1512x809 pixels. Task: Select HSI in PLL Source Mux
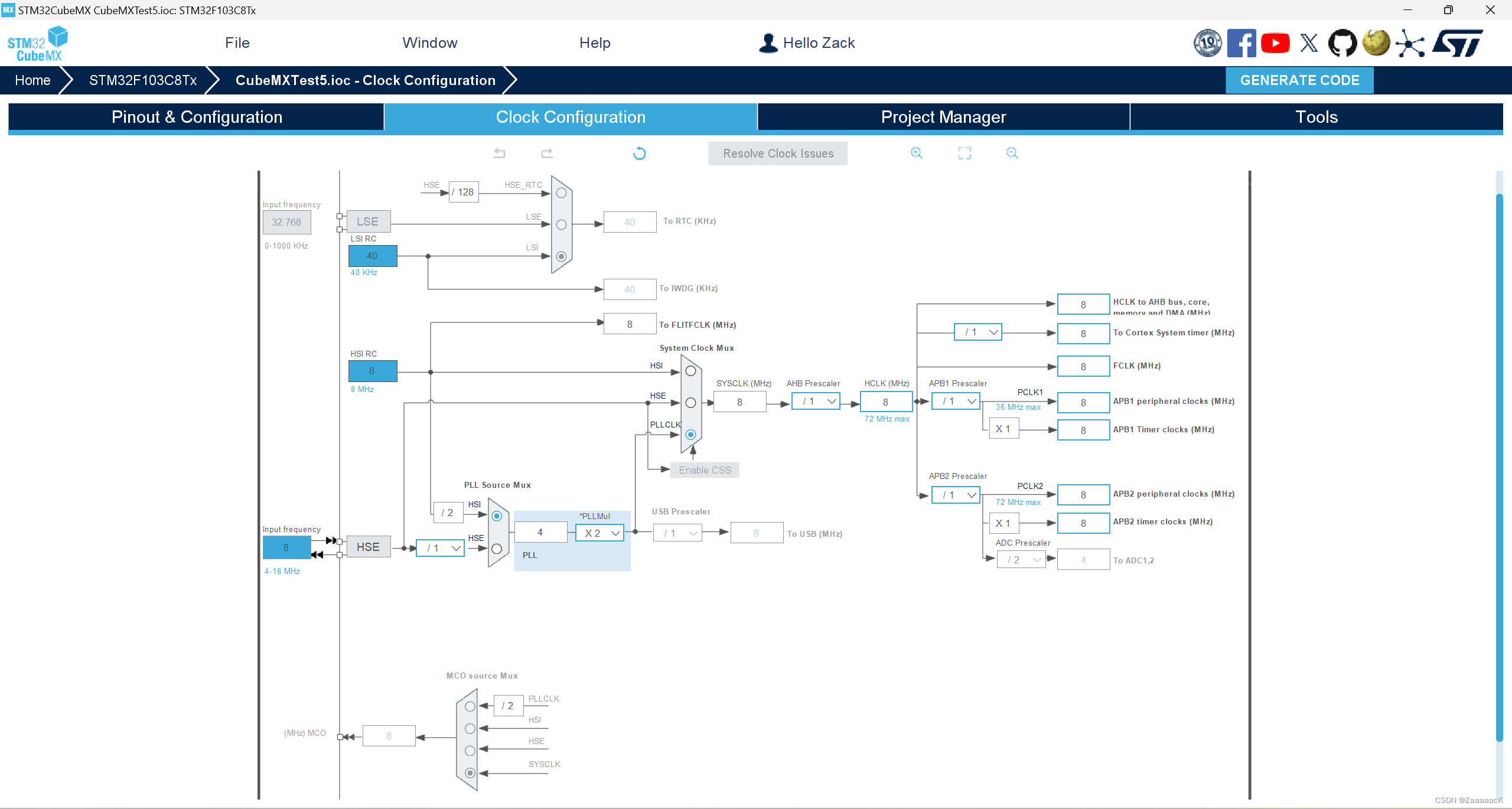point(497,516)
